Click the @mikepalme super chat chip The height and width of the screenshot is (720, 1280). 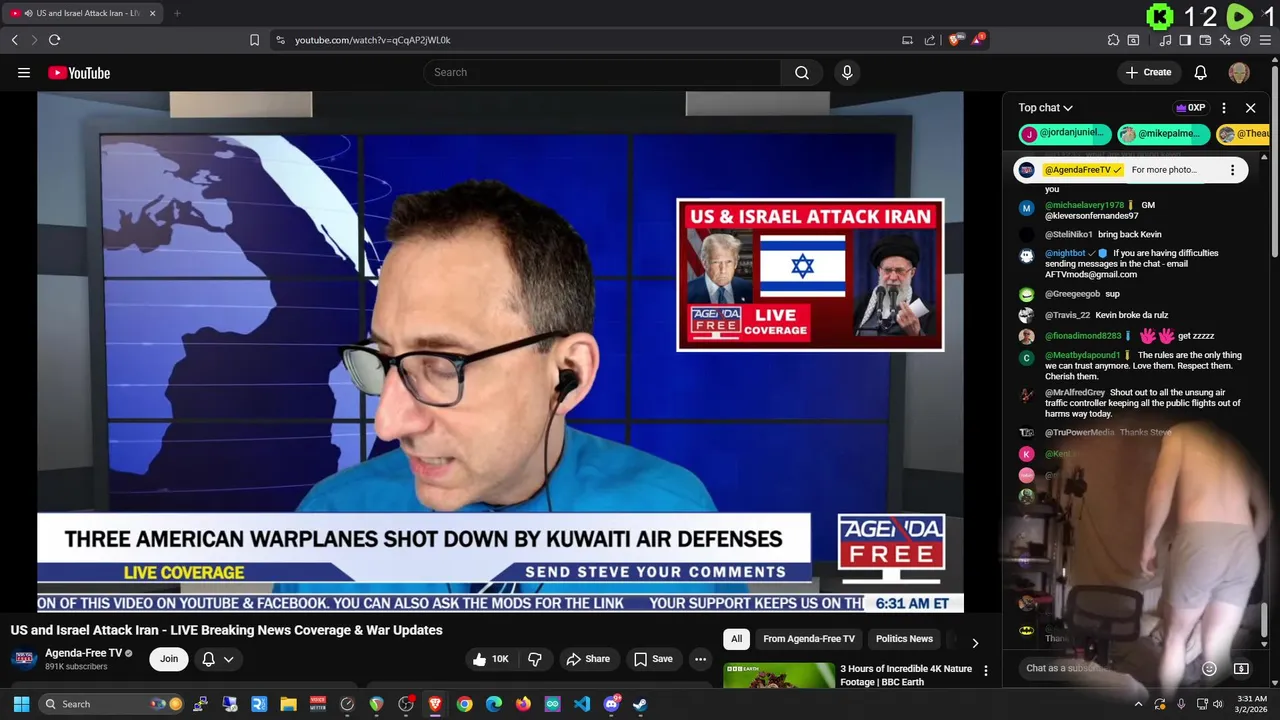point(1164,133)
